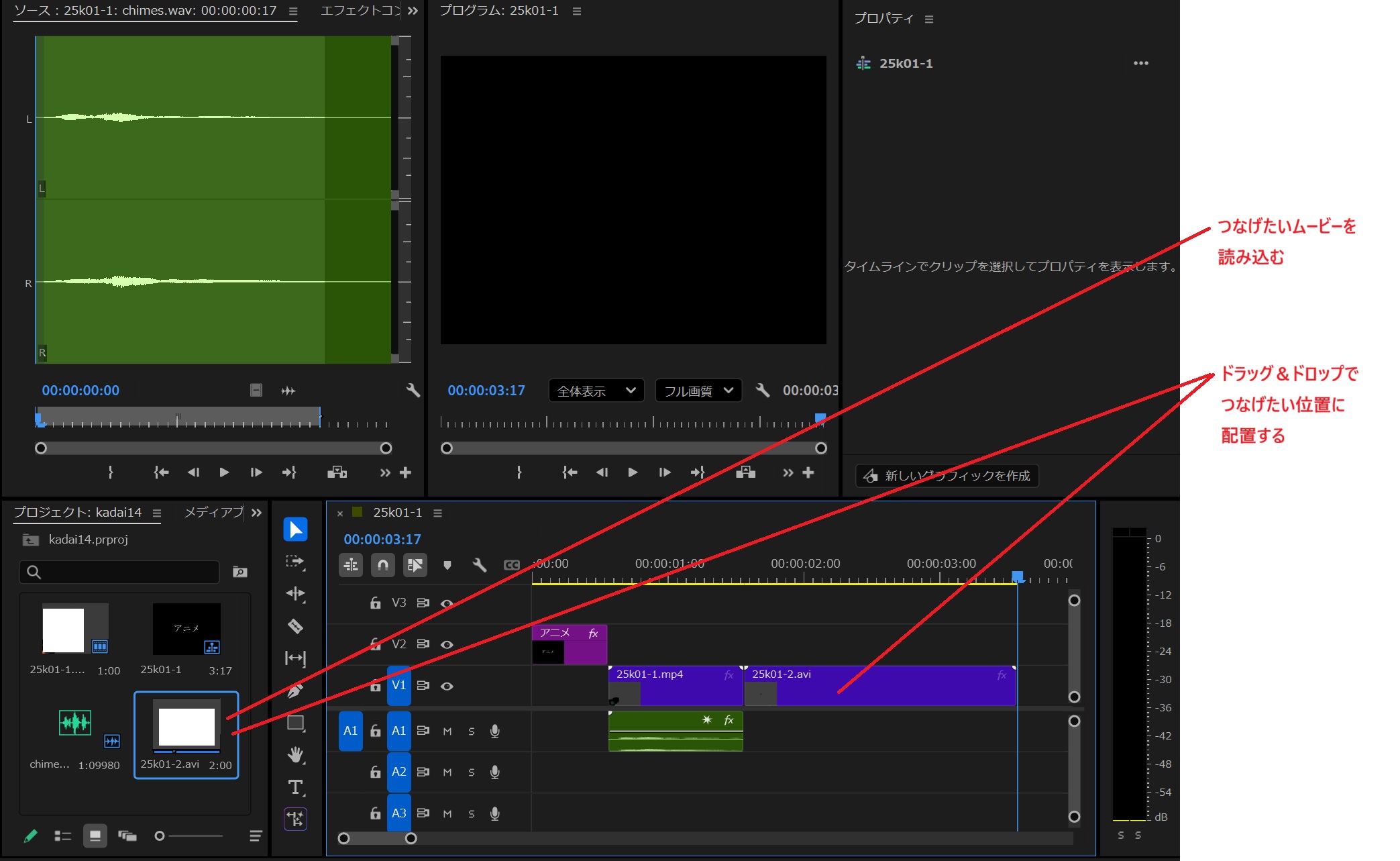
Task: Select the Razor tool in the toolbar
Action: coord(295,626)
